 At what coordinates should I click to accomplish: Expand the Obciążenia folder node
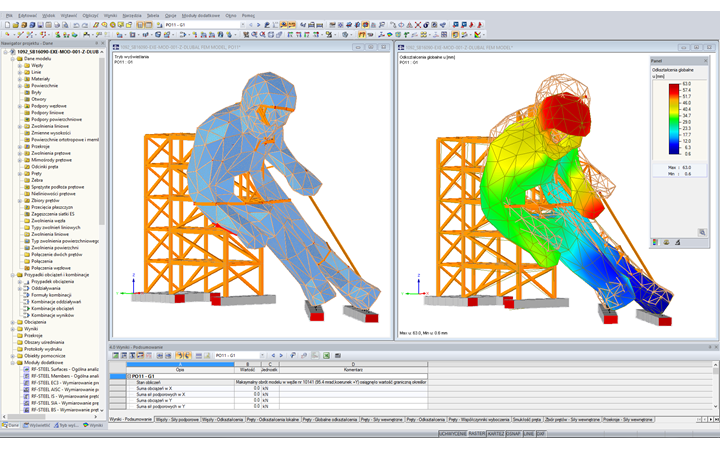[13, 322]
